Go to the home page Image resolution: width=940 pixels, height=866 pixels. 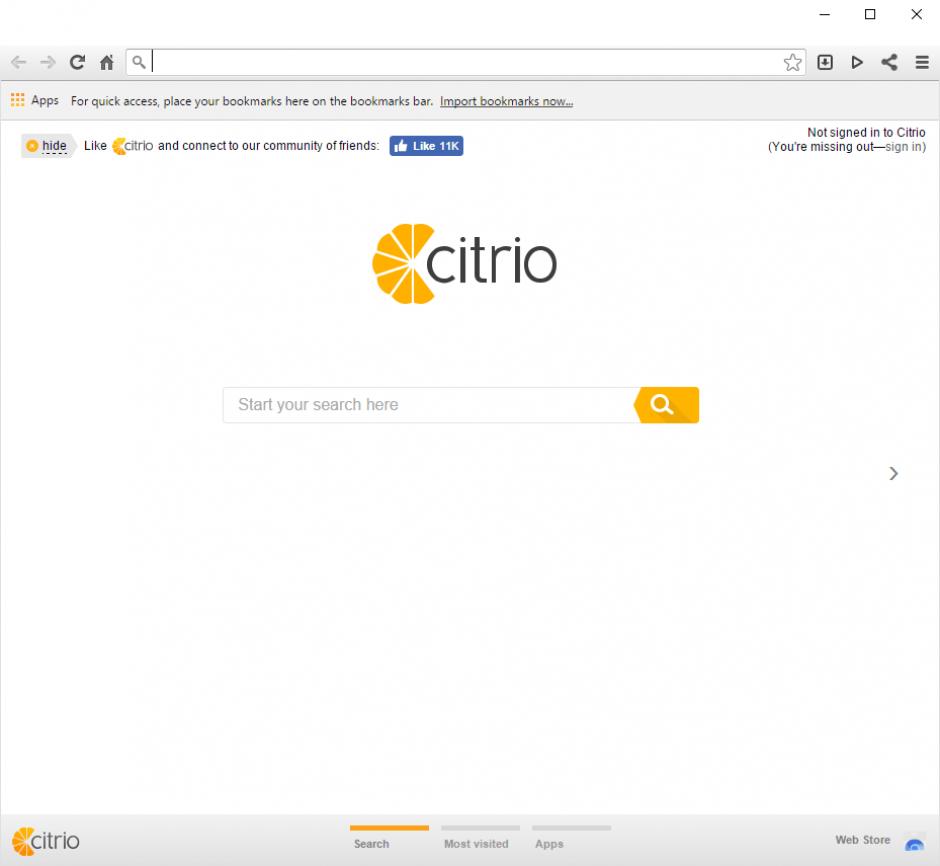tap(107, 62)
